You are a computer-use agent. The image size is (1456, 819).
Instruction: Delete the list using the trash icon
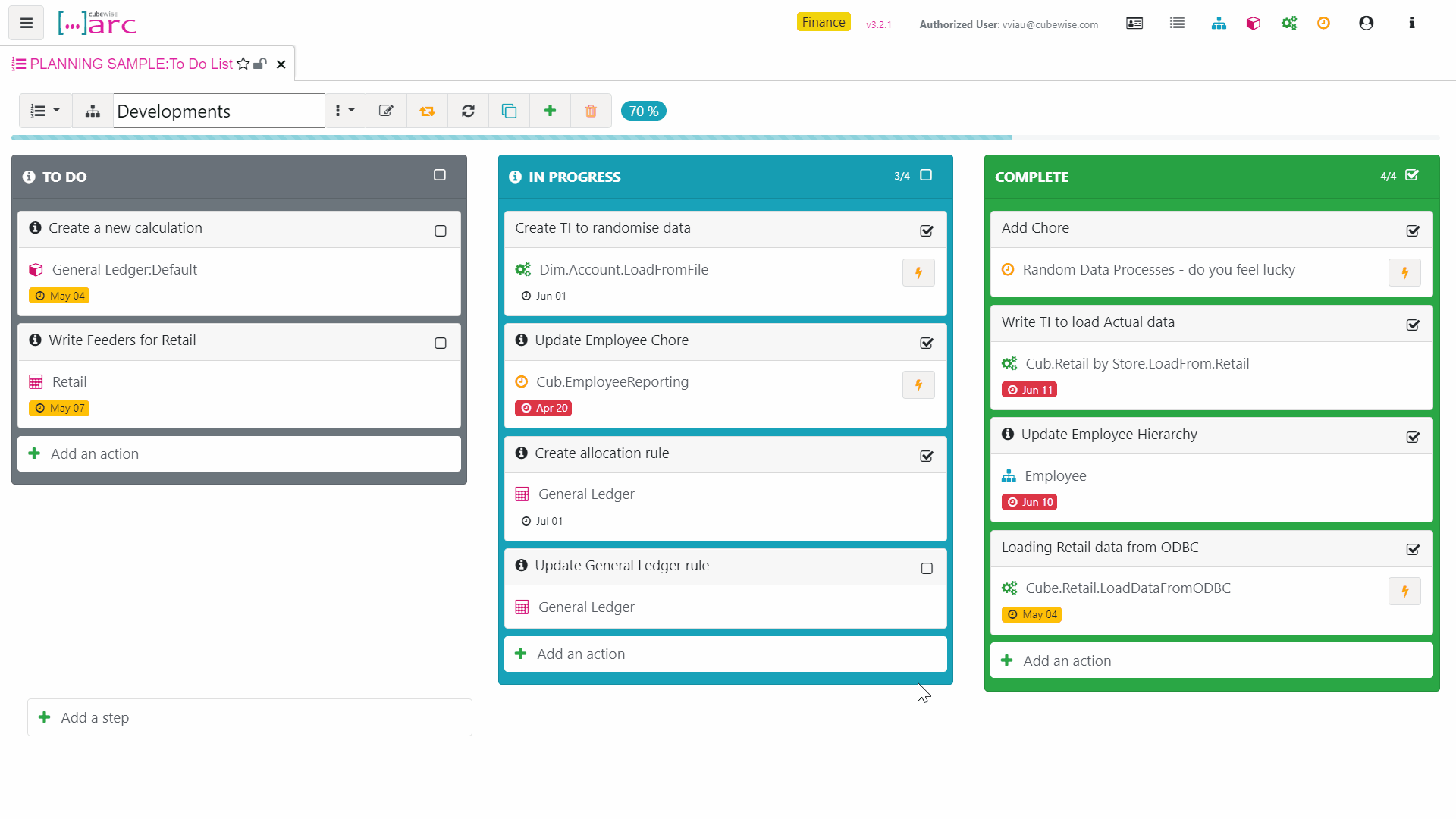[591, 111]
